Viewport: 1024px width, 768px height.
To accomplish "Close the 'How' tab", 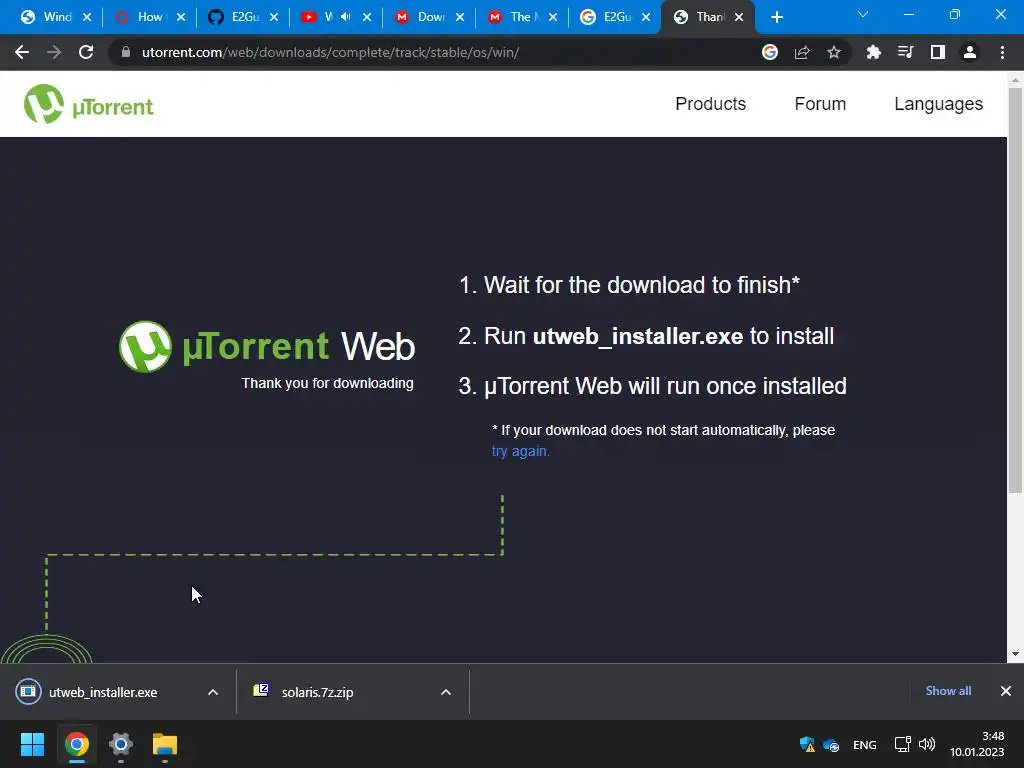I will (181, 17).
